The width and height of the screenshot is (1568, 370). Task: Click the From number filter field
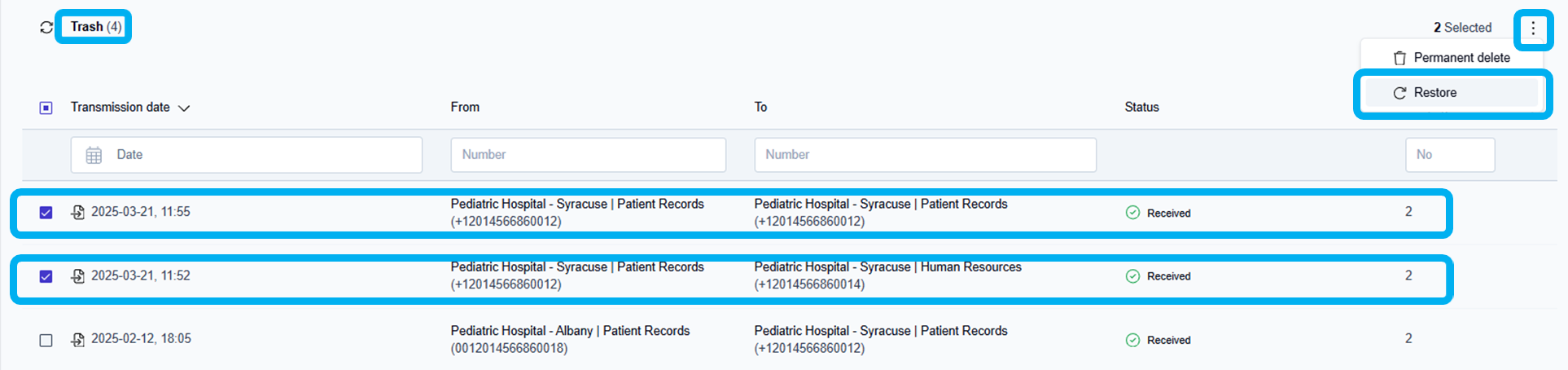tap(588, 155)
